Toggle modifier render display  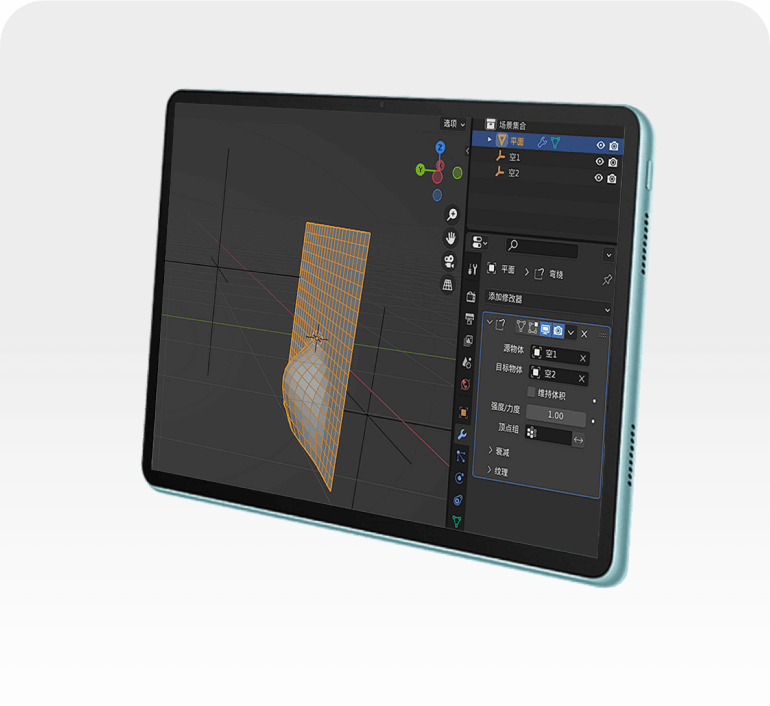(558, 330)
